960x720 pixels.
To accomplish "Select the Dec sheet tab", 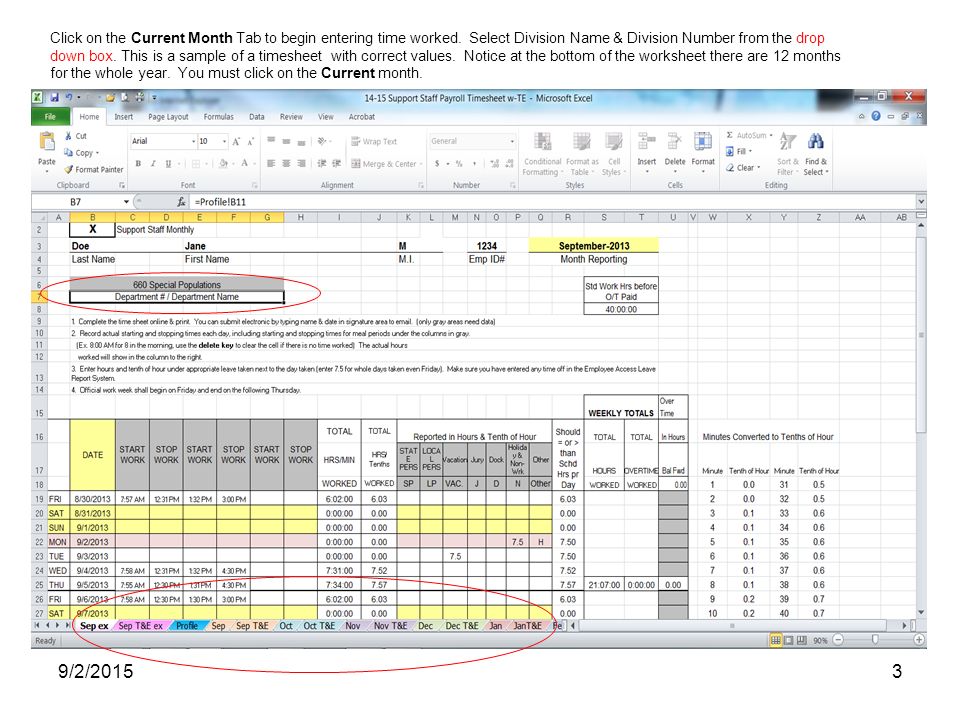I will pos(426,626).
